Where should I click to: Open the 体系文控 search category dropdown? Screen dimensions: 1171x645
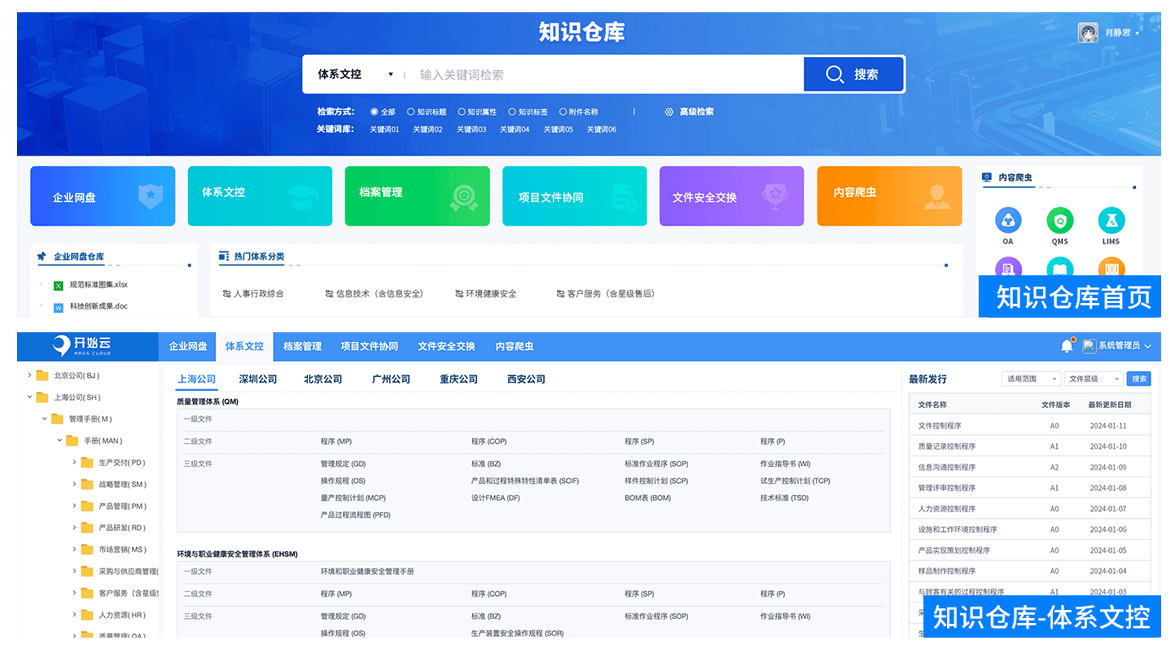(x=355, y=74)
